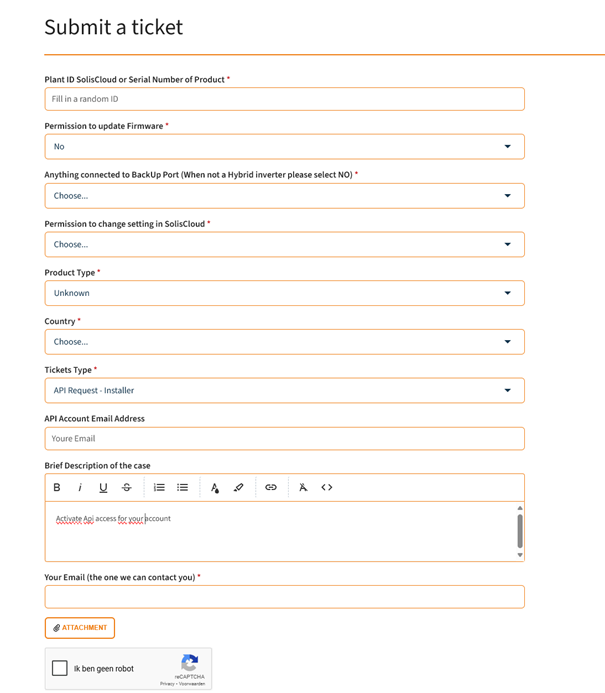Click the description editor scrollbar

coord(519,530)
